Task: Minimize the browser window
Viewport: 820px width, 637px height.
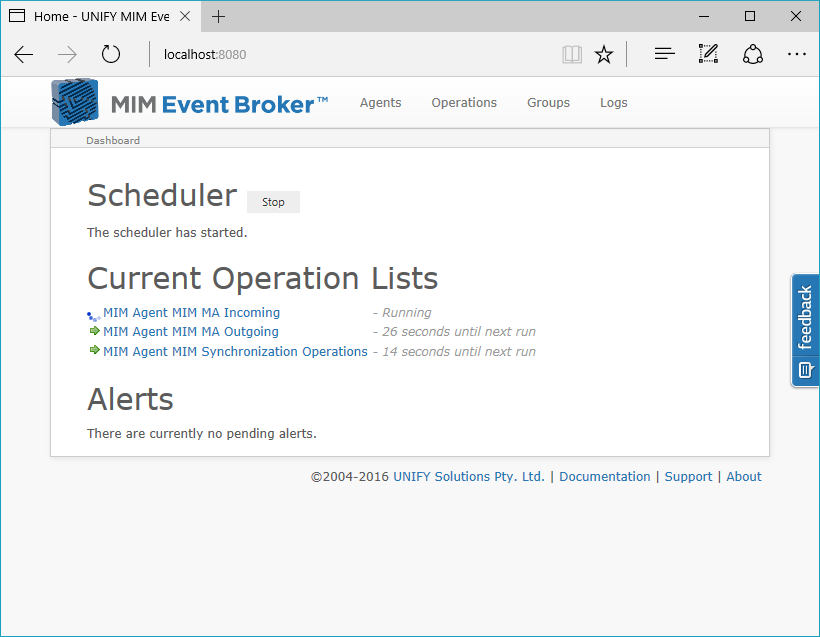Action: click(704, 16)
